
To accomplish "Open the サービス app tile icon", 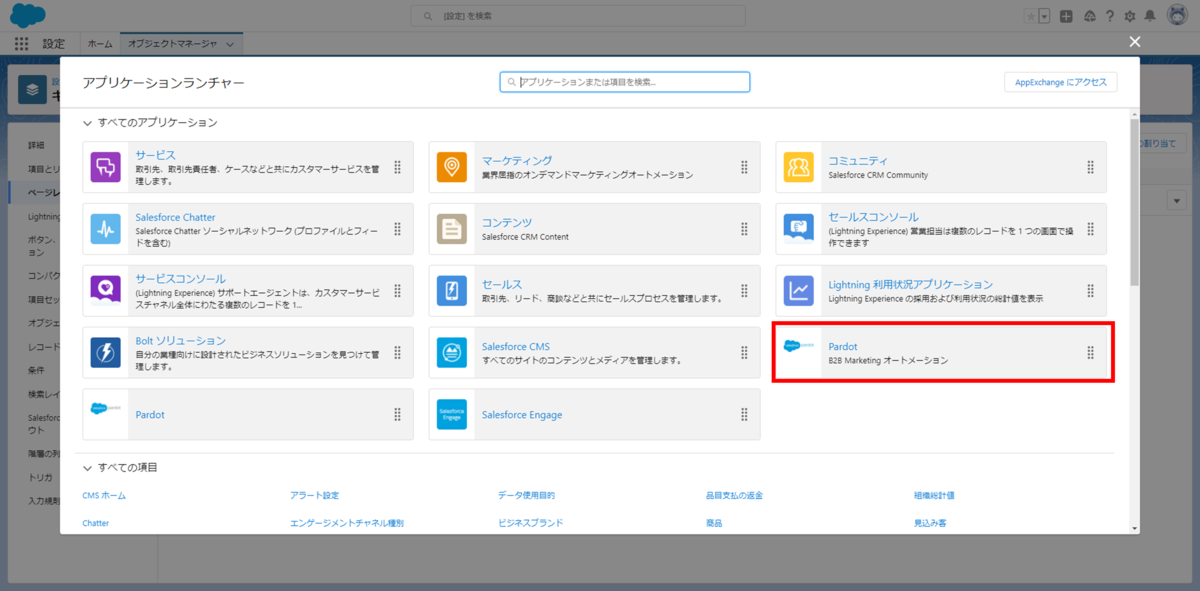I will coord(105,167).
